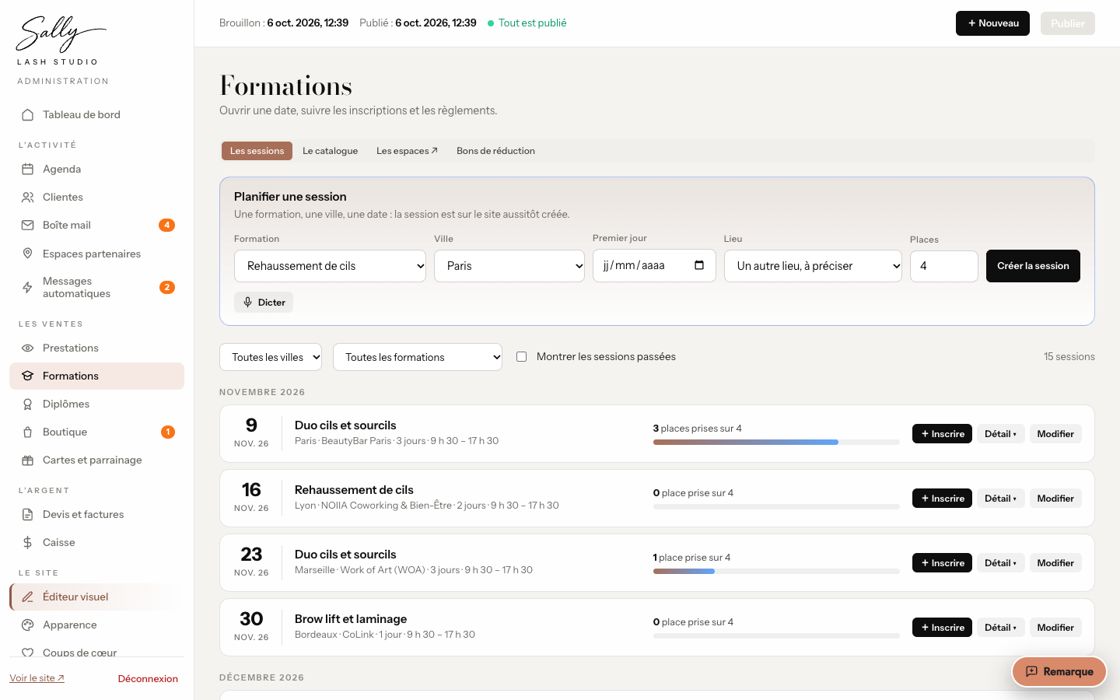The height and width of the screenshot is (700, 1120).
Task: Click Modifier for Rehaussement de cils Lyon
Action: click(1055, 499)
